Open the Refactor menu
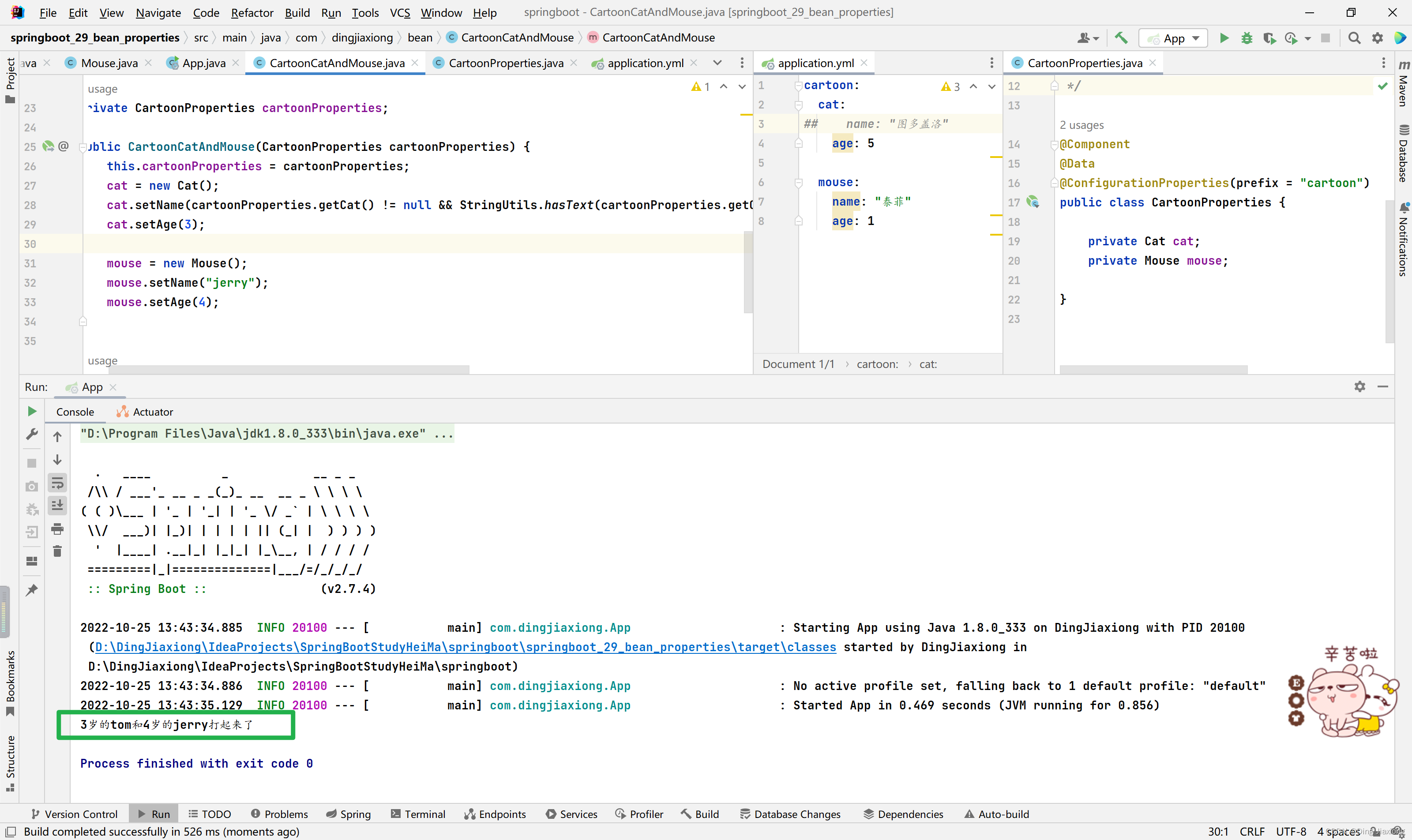Viewport: 1412px width, 840px height. (252, 12)
